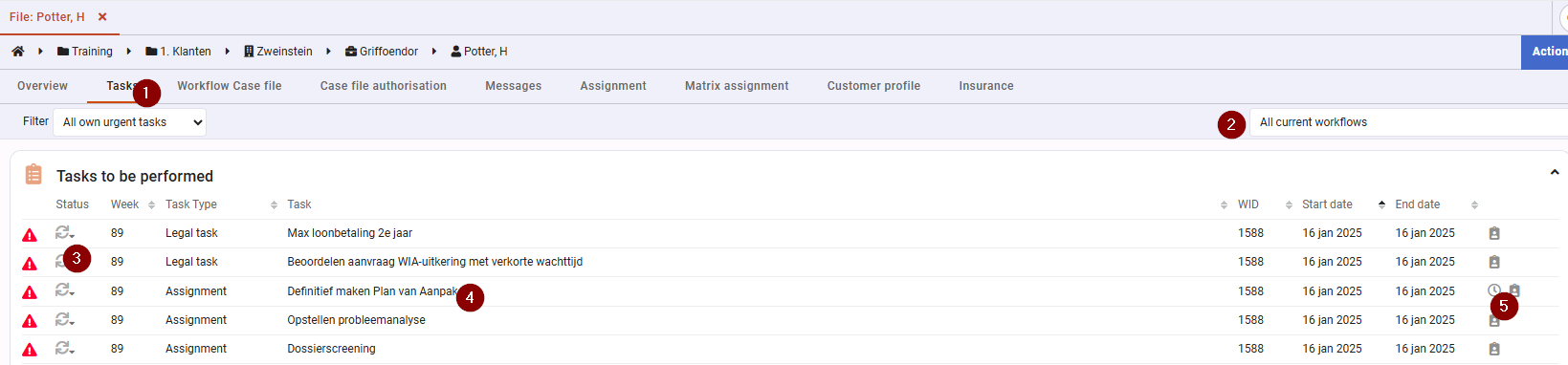Open the Workflow Case file tab
The width and height of the screenshot is (1568, 365).
230,86
